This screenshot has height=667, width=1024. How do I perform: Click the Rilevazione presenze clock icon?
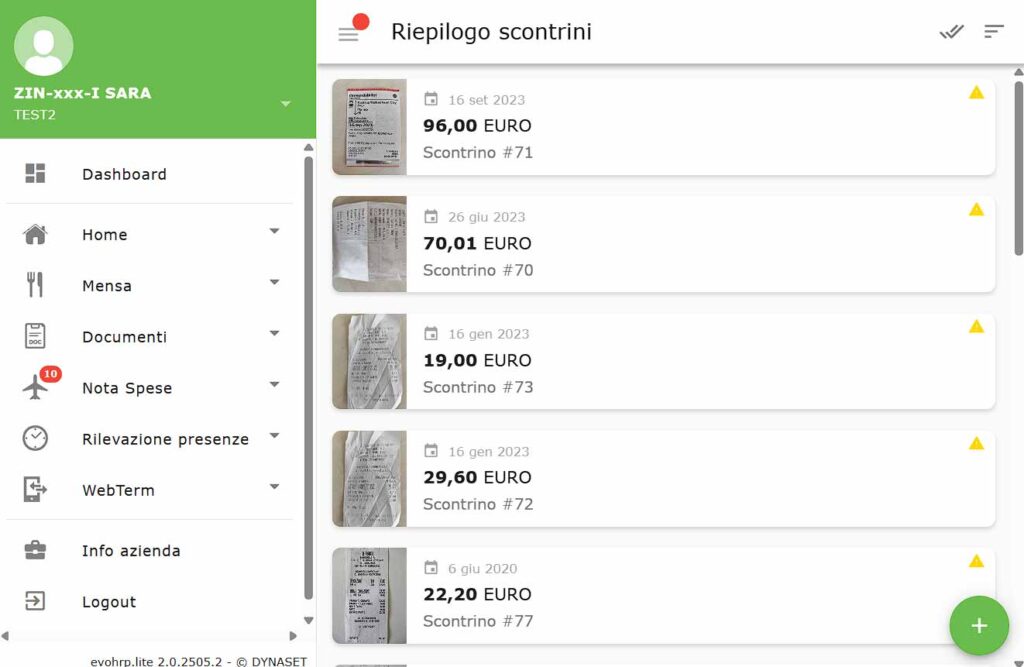36,438
